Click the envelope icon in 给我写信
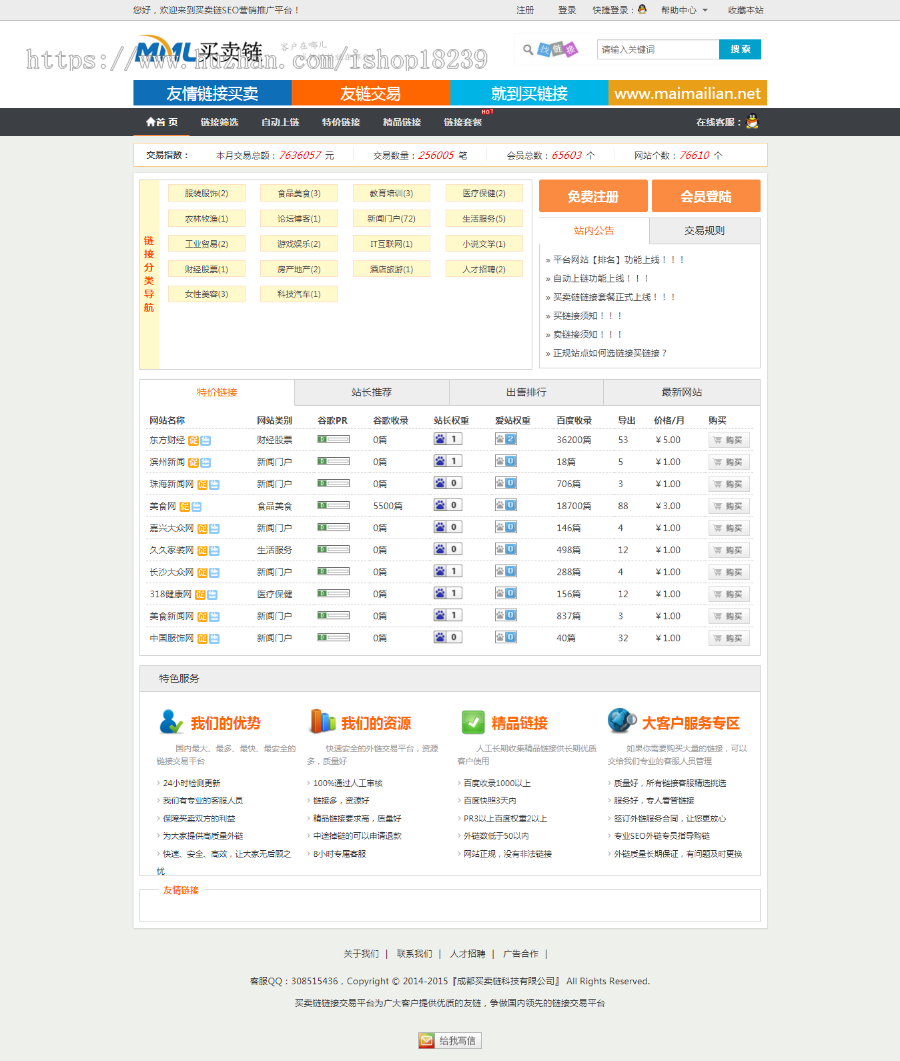The height and width of the screenshot is (1061, 900). [x=426, y=1041]
